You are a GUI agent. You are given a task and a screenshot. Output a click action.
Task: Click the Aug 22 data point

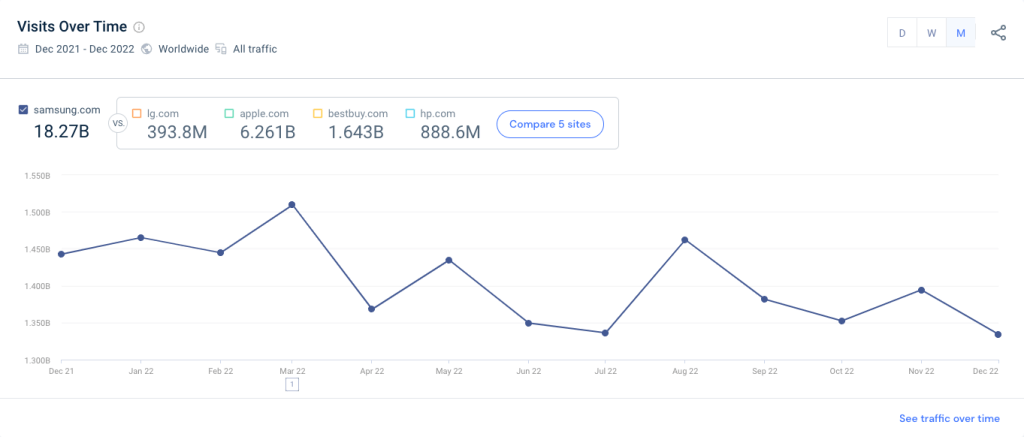pyautogui.click(x=685, y=240)
